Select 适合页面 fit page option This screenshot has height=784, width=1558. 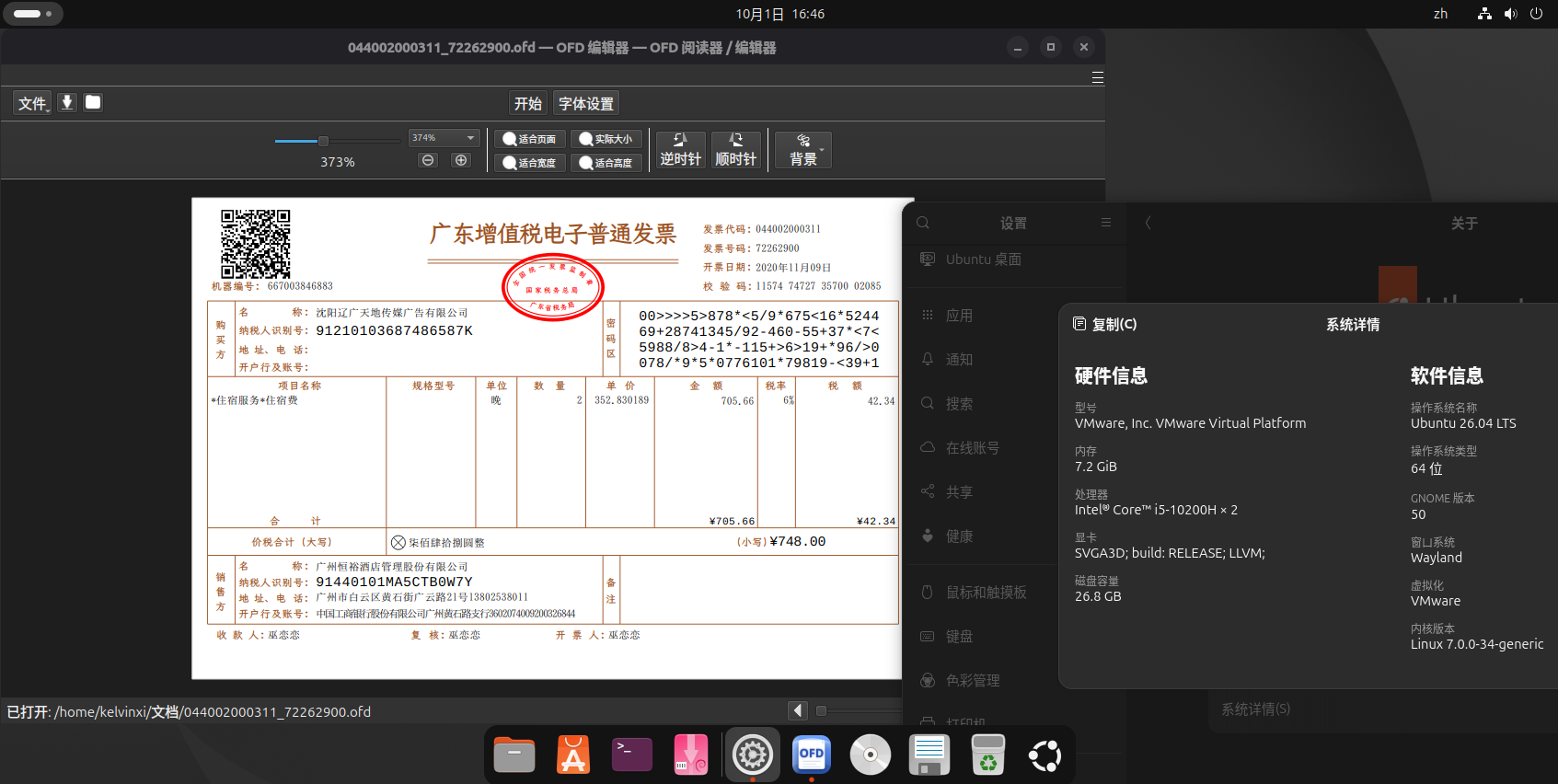click(x=529, y=139)
